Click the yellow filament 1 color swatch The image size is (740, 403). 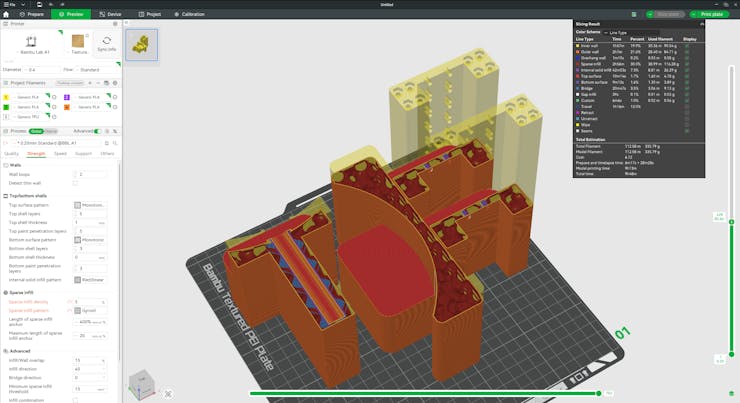coord(6,97)
